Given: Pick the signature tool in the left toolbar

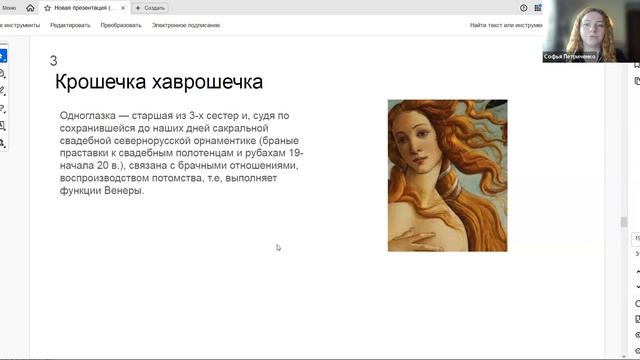Looking at the screenshot, I should (x=2, y=143).
